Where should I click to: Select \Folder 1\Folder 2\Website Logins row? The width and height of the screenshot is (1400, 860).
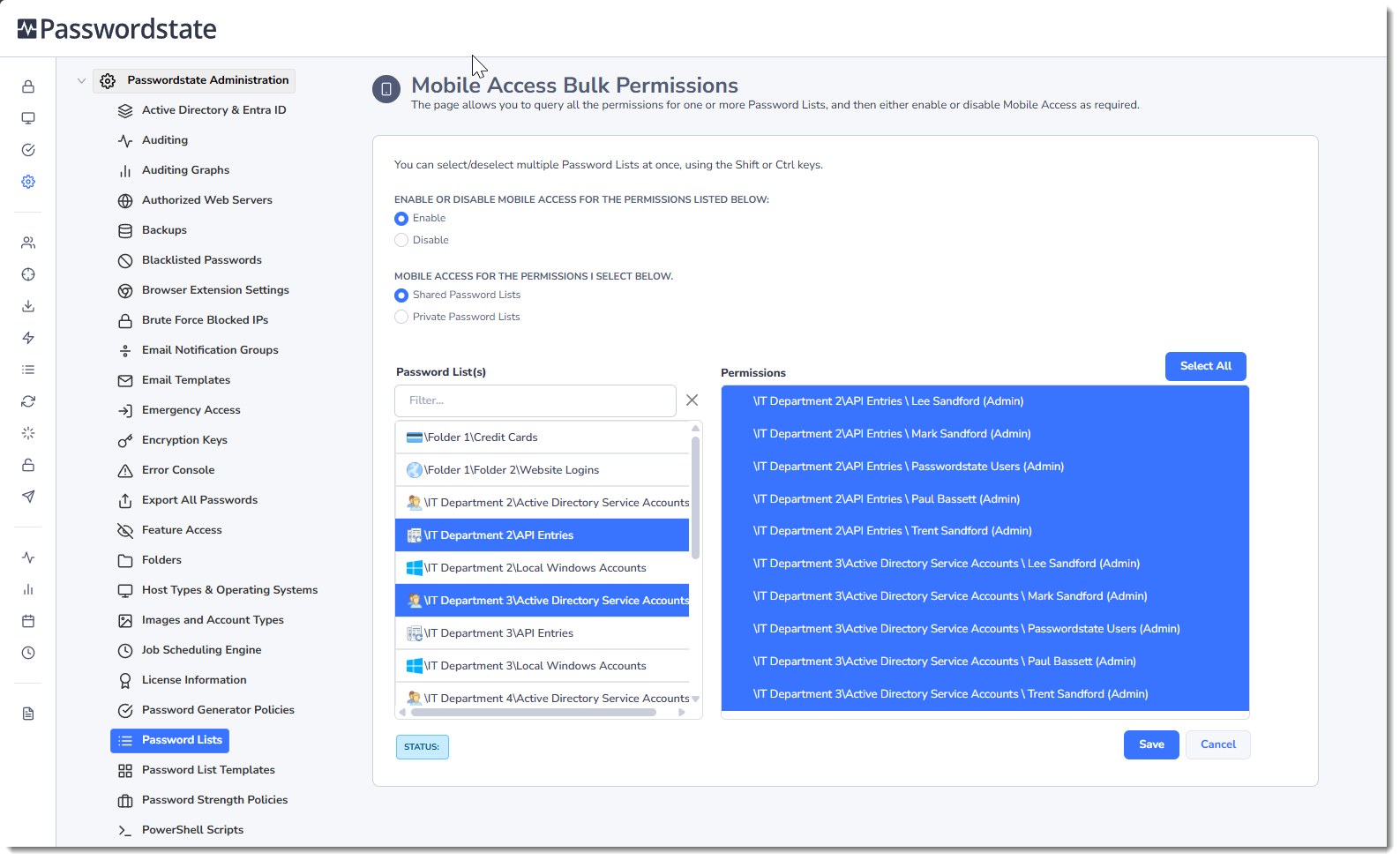pyautogui.click(x=543, y=470)
